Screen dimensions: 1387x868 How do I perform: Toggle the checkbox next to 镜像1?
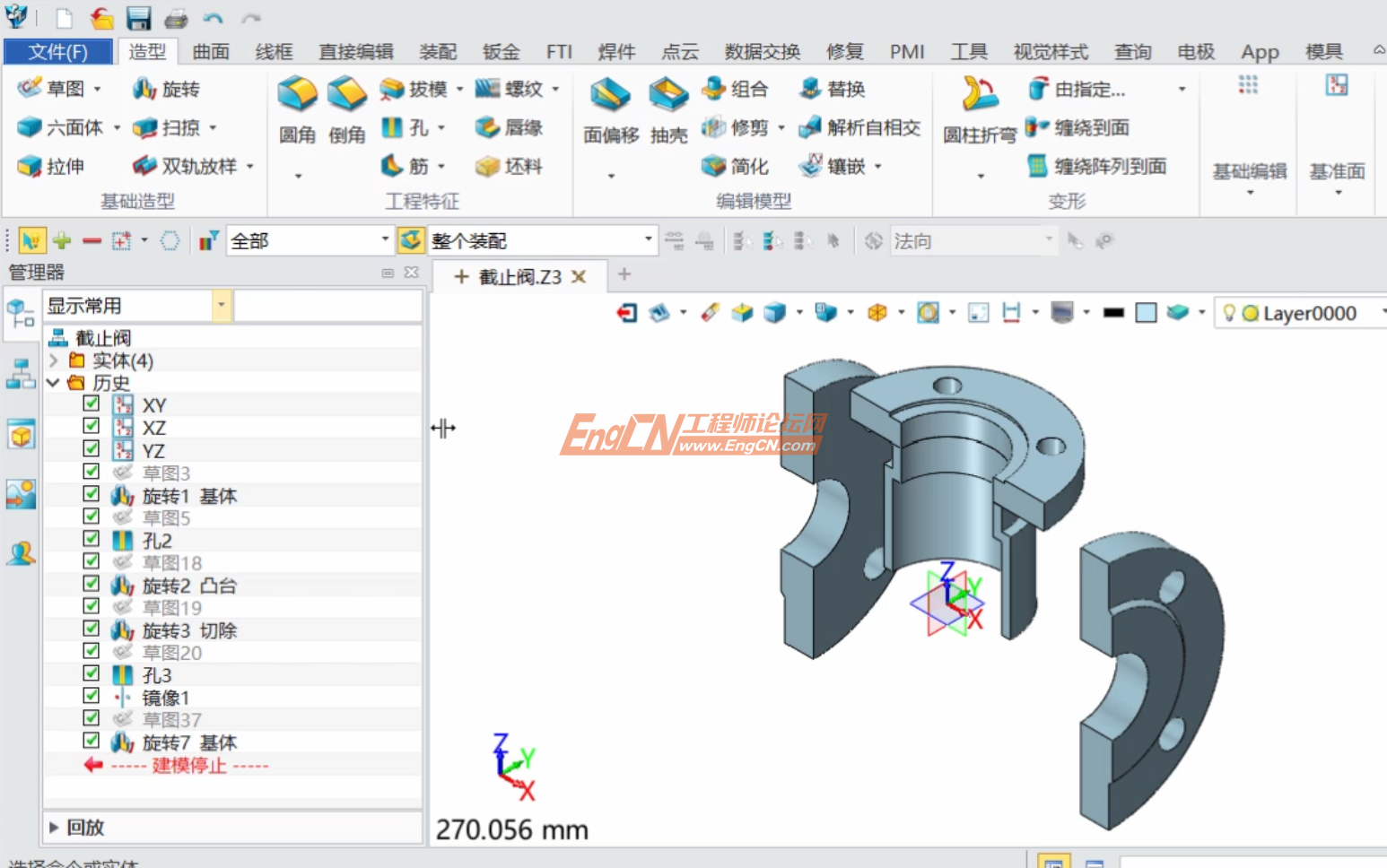point(91,696)
